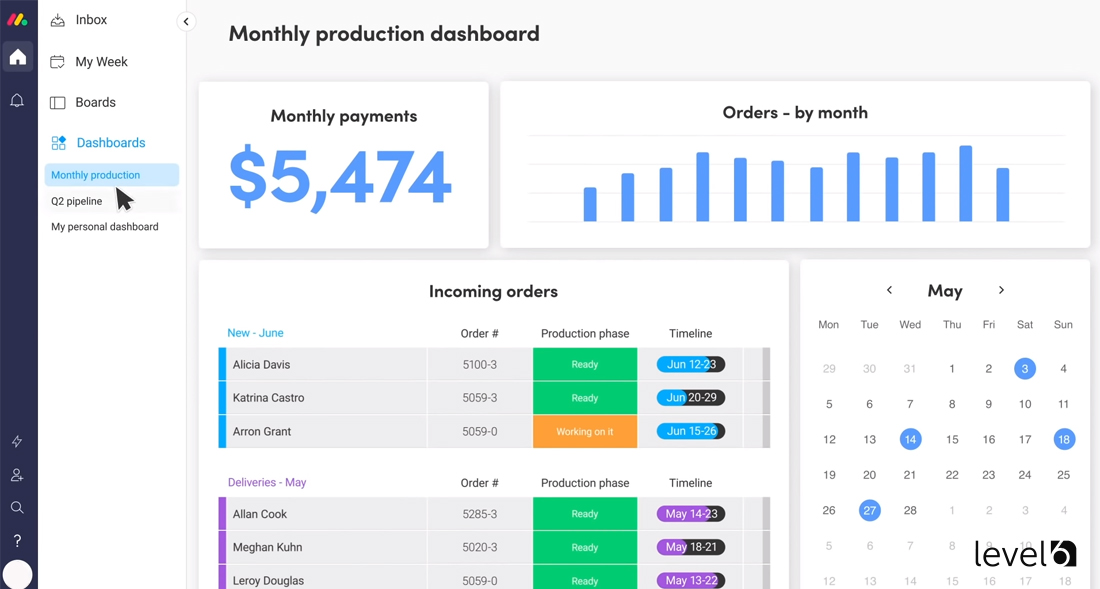Open the monday.com home icon
The height and width of the screenshot is (589, 1100).
17,57
